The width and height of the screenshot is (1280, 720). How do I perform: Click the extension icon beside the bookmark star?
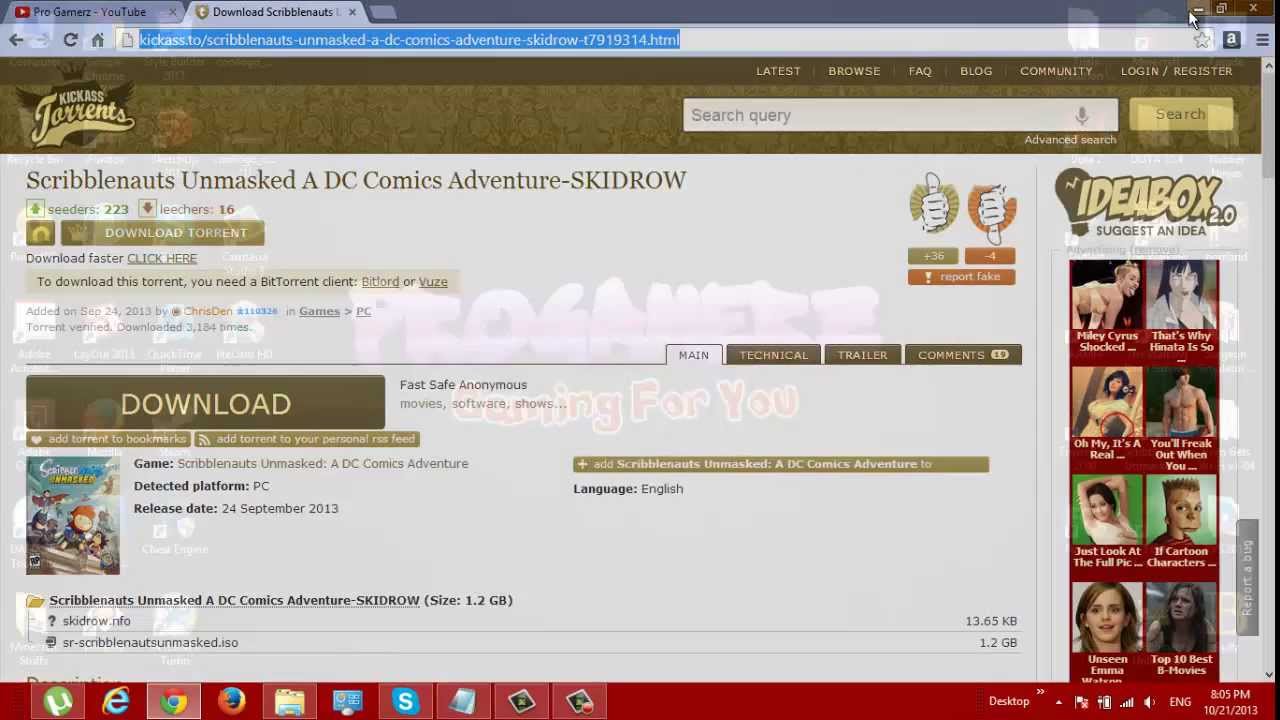(1232, 40)
